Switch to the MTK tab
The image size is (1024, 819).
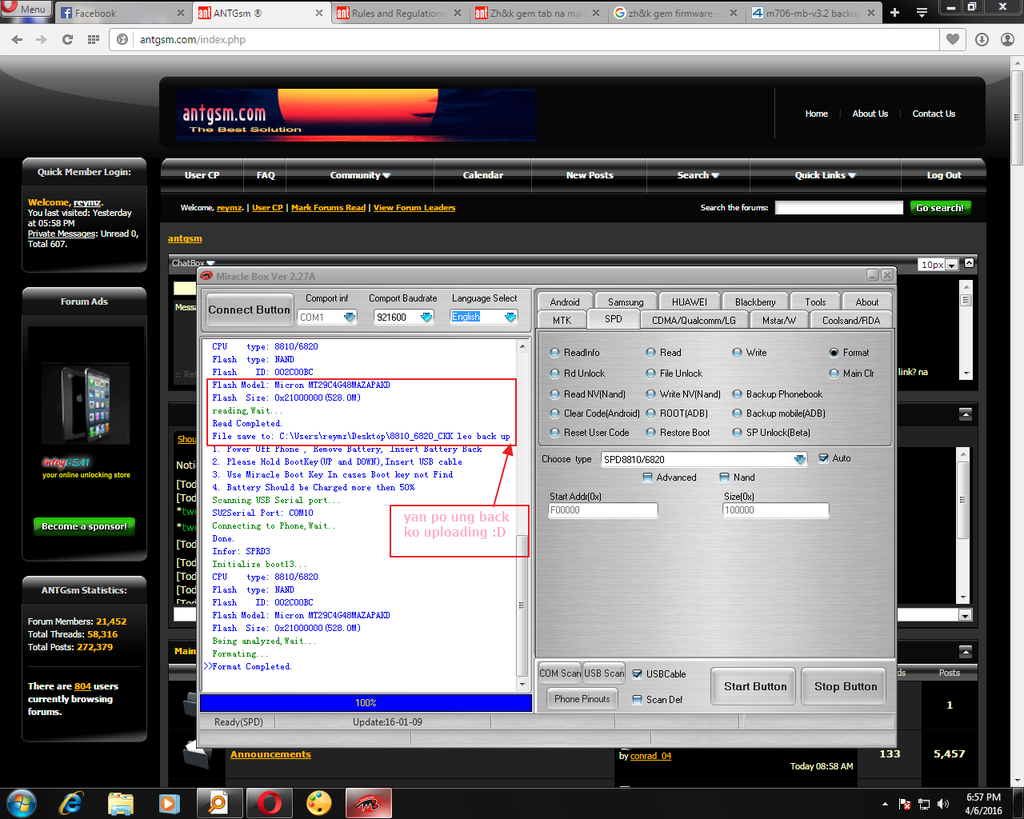(562, 320)
